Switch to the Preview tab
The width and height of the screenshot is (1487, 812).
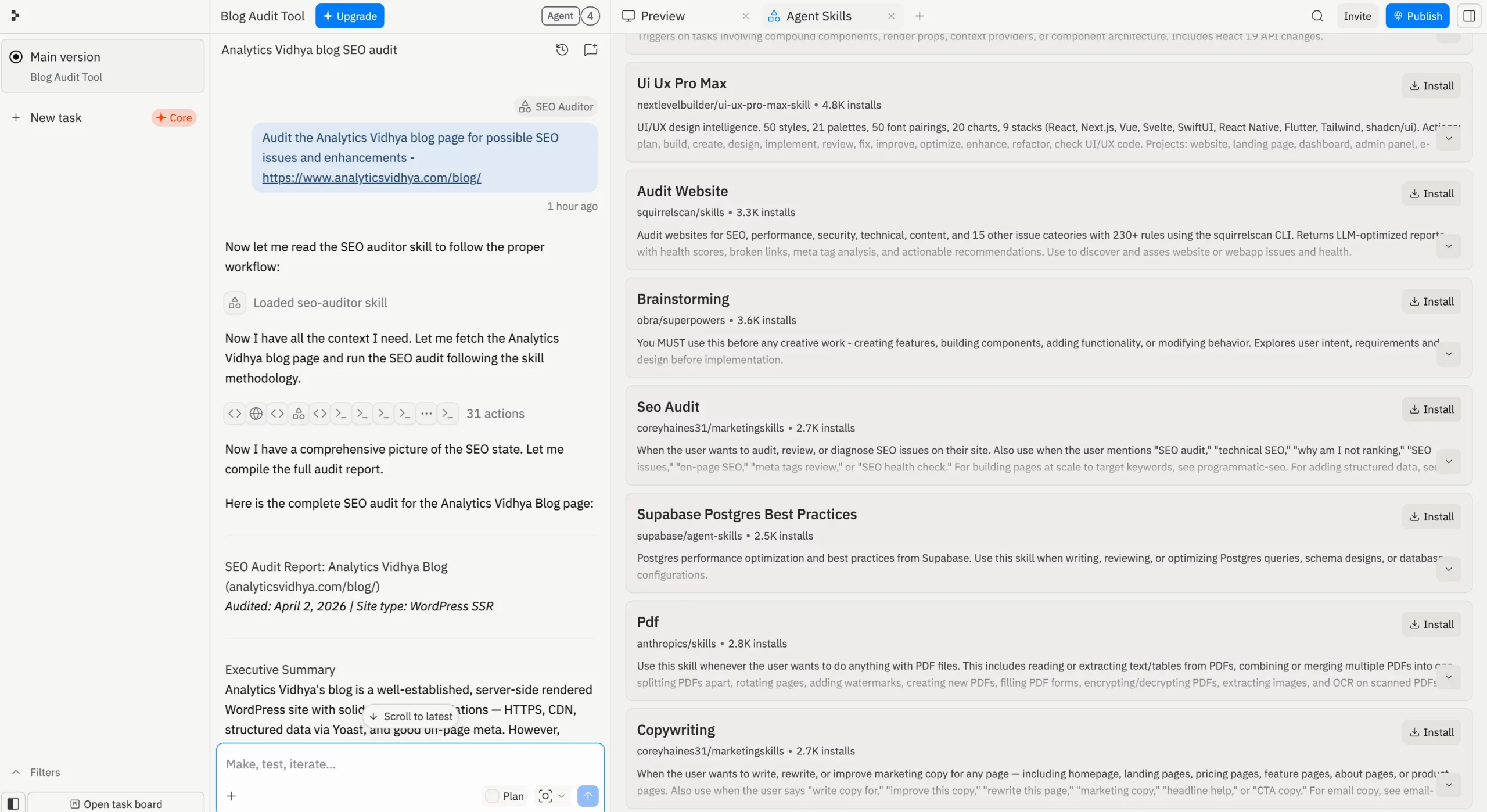(x=662, y=16)
